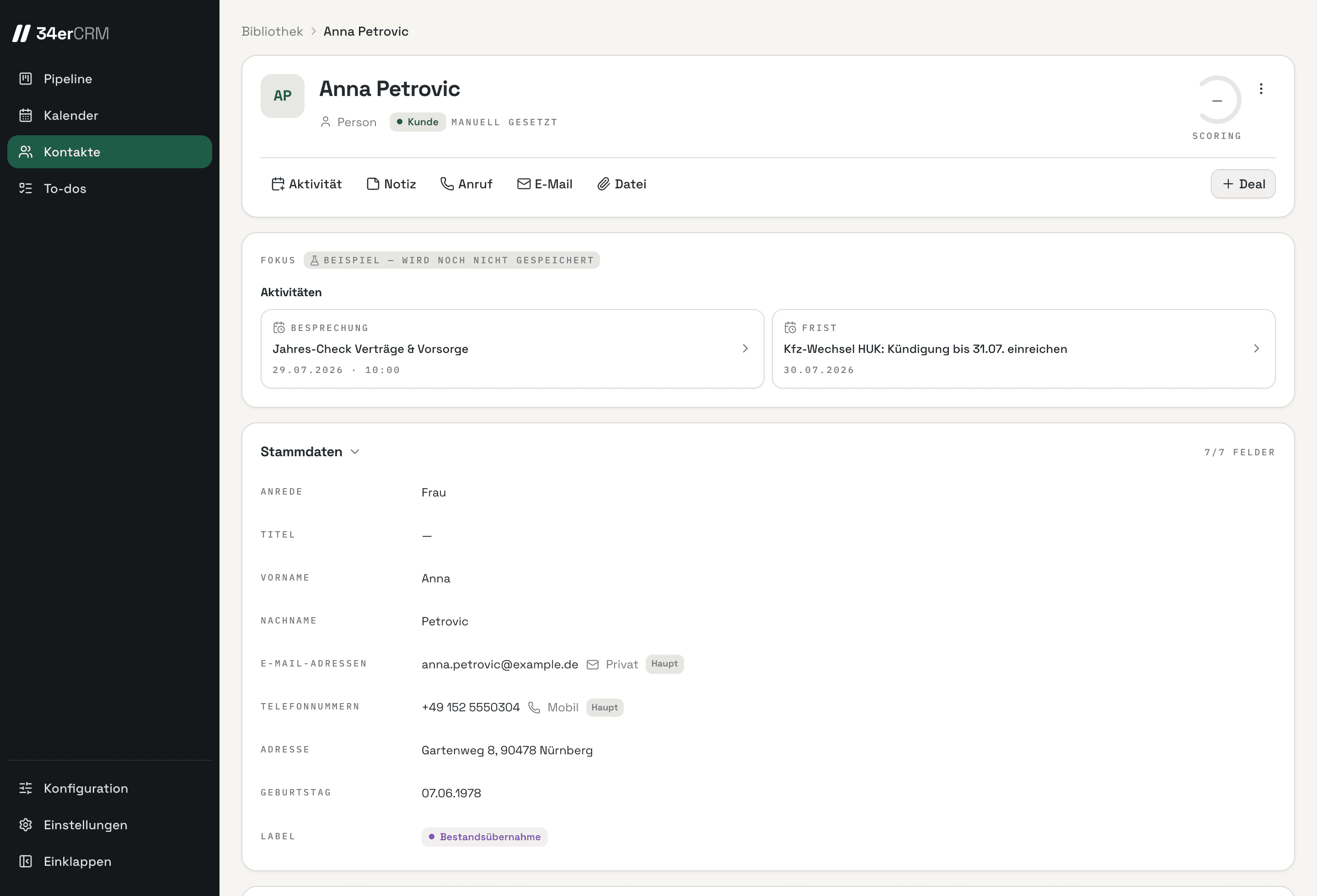This screenshot has width=1317, height=896.
Task: Open the Konfiguration sliders icon
Action: [26, 789]
